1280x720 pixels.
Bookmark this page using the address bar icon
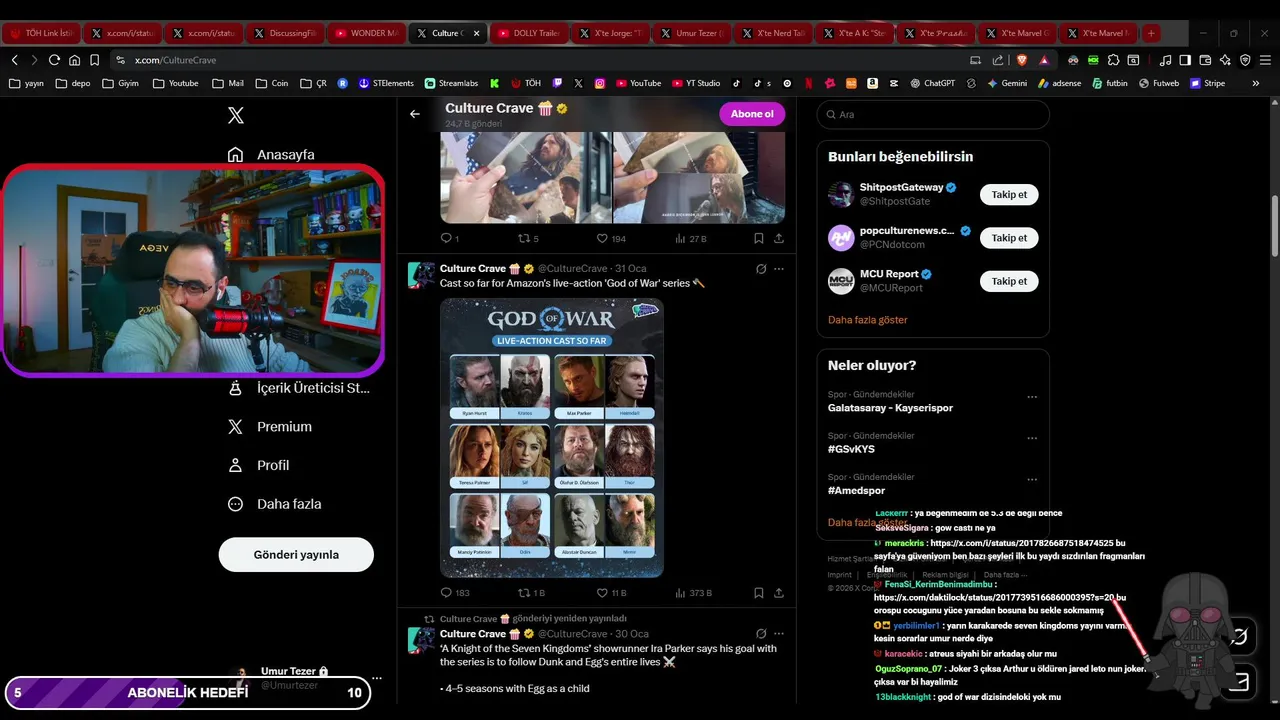point(94,60)
